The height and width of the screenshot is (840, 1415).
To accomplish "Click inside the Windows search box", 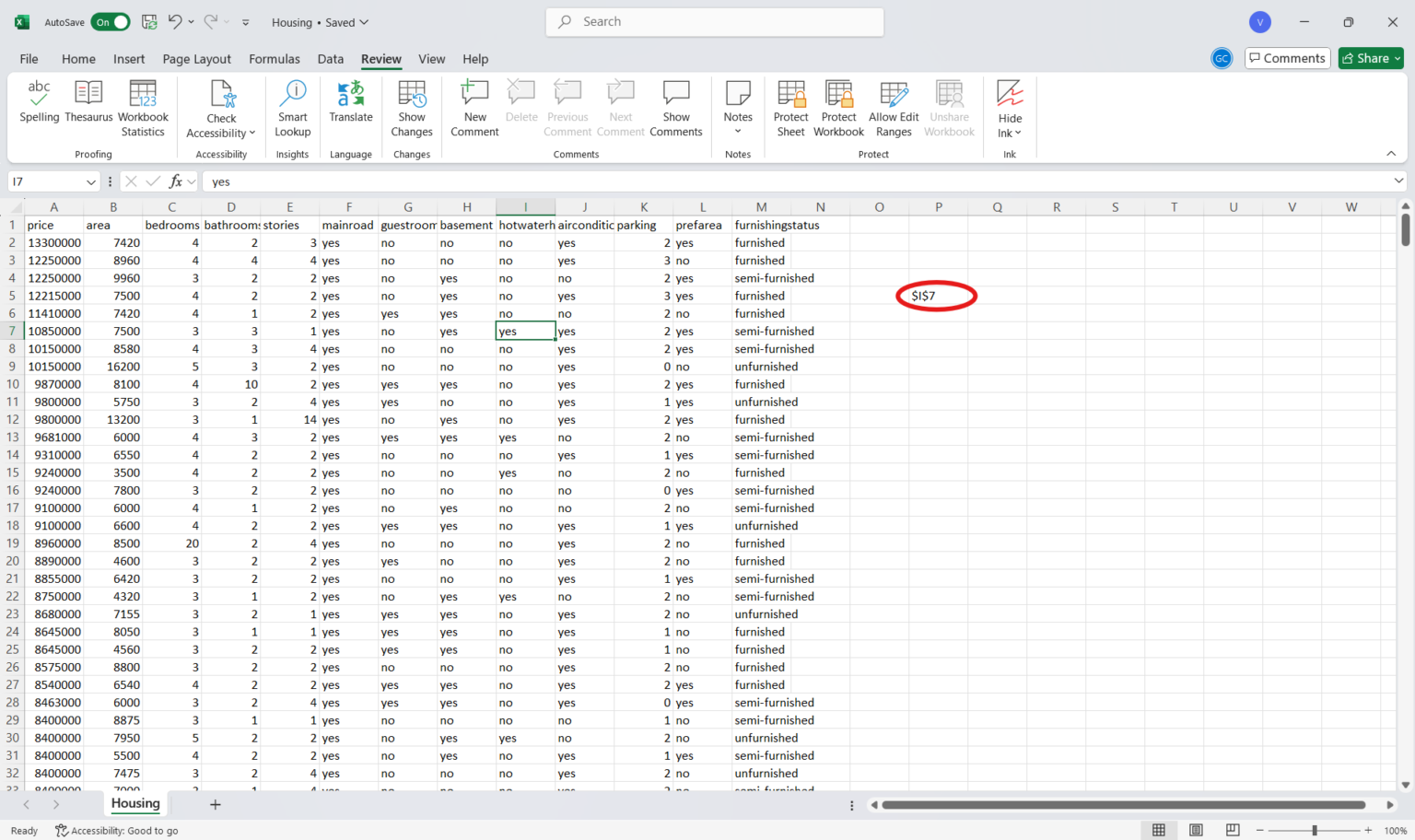I will (714, 21).
